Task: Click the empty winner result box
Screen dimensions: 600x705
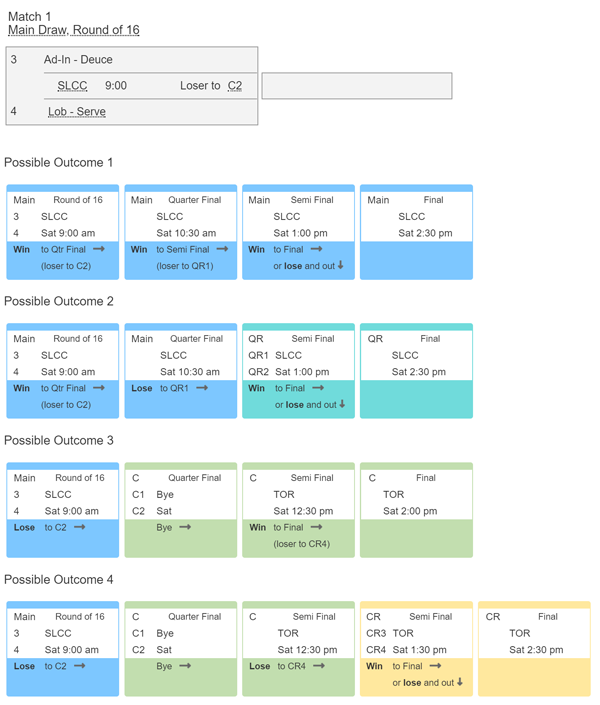Action: (x=357, y=86)
